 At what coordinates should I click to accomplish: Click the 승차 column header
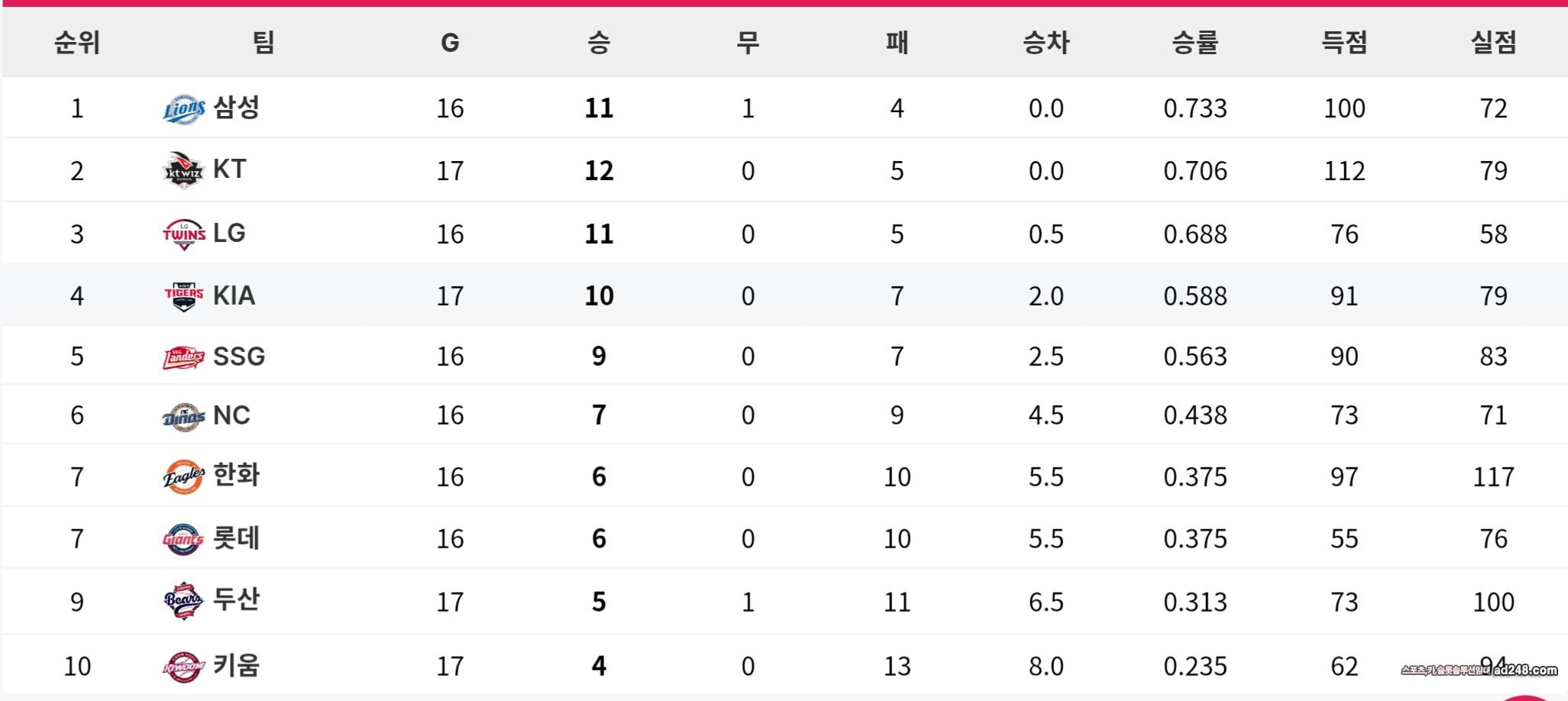[x=1046, y=42]
